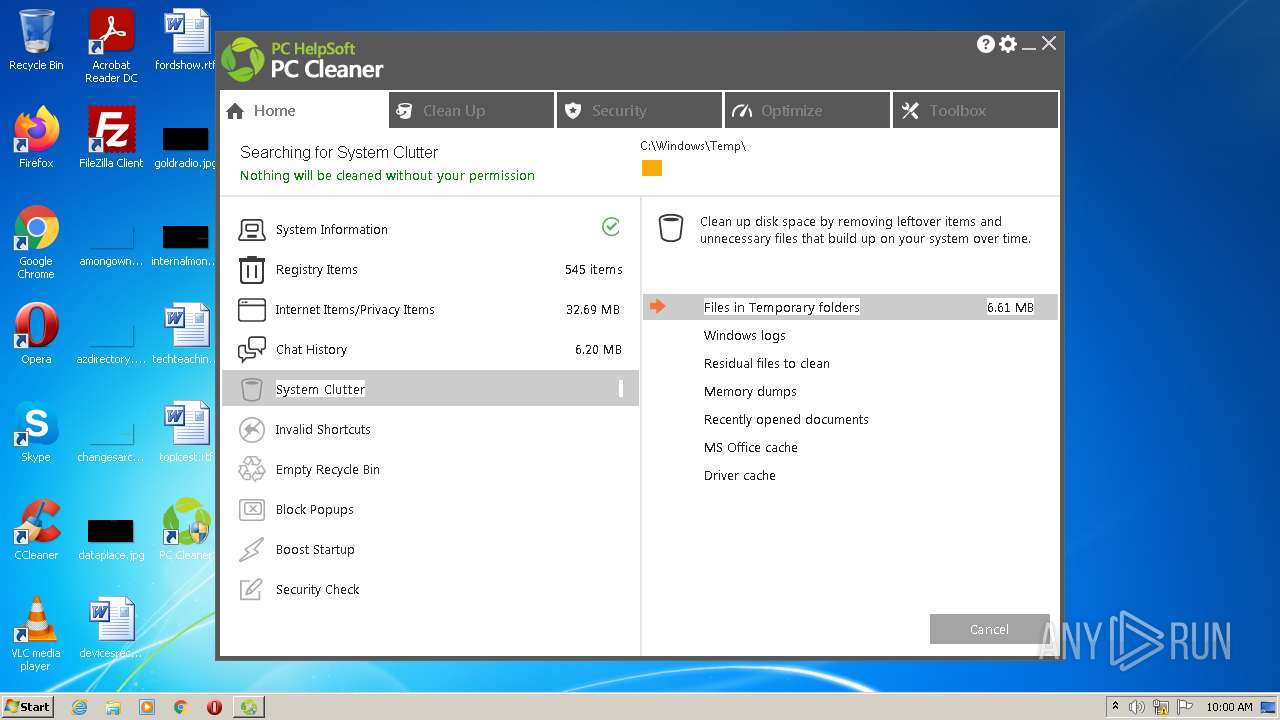This screenshot has height=720, width=1280.
Task: Select the CCleaner desktop shortcut
Action: click(36, 529)
